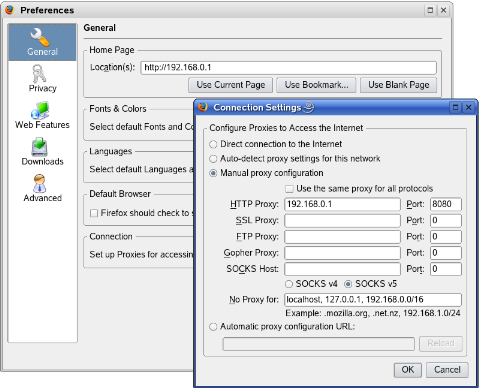This screenshot has width=480, height=389.
Task: Enable Use the same proxy for all protocols
Action: click(289, 189)
